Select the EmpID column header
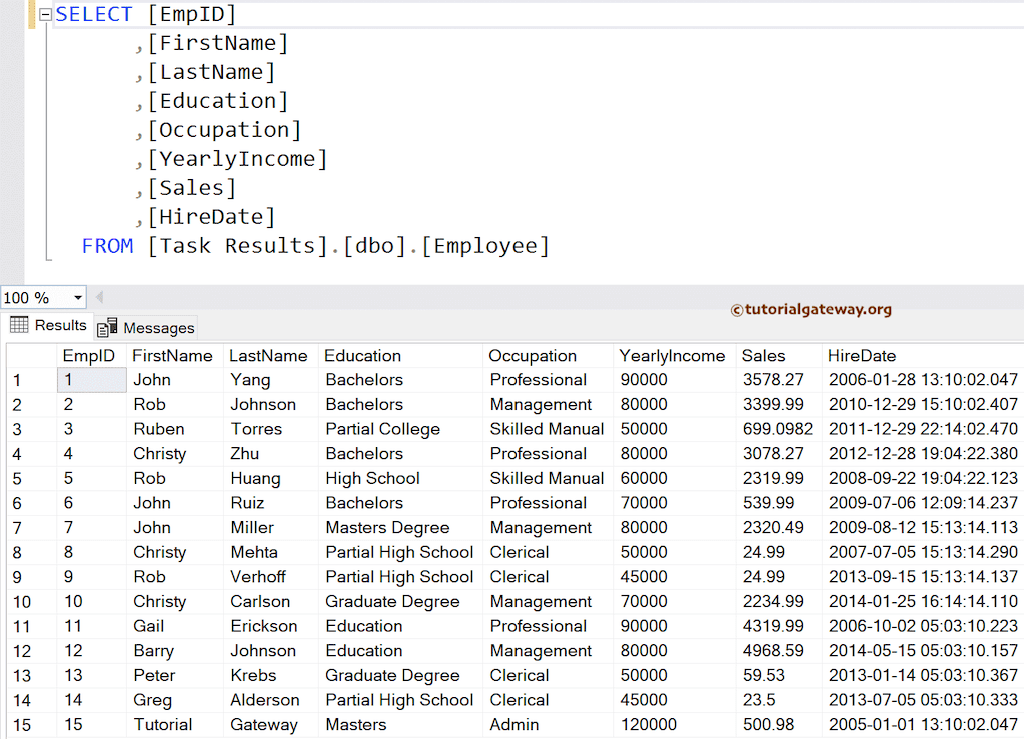 tap(89, 356)
